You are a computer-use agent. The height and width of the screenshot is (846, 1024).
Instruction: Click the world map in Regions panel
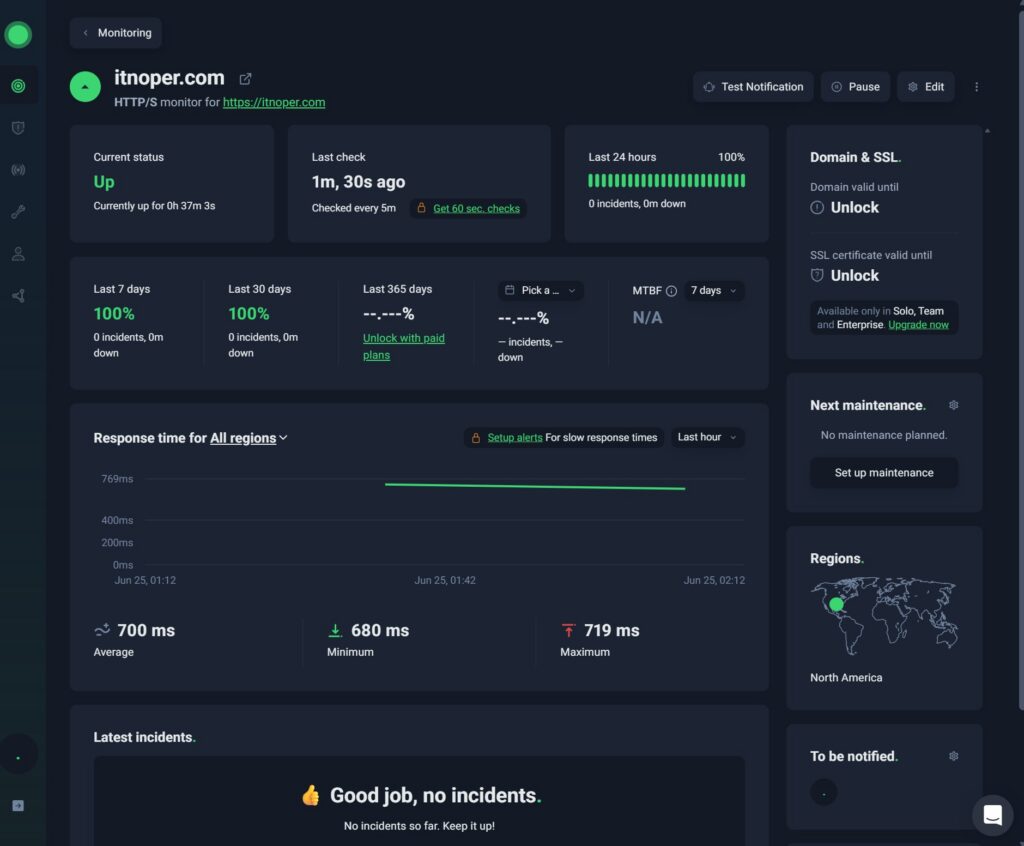(884, 615)
